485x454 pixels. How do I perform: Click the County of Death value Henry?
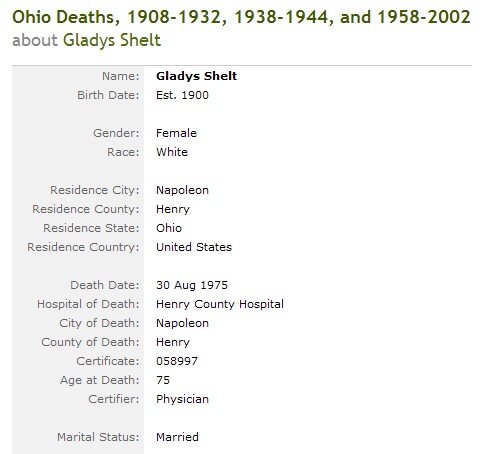tap(173, 342)
